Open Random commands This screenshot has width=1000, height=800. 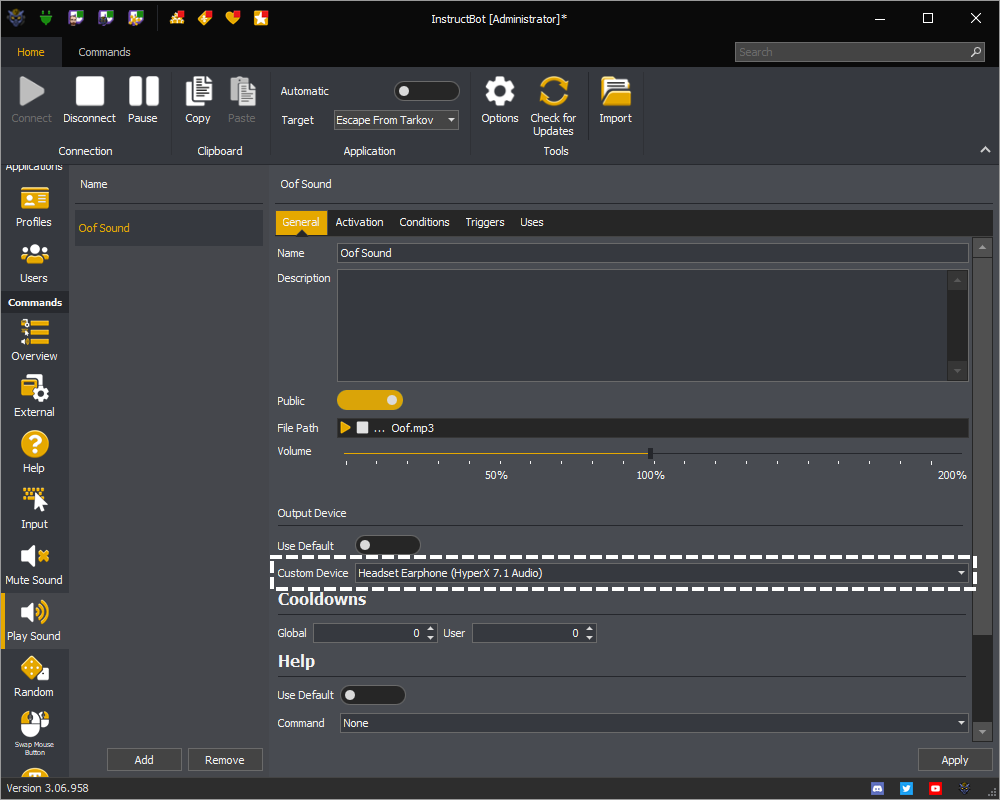point(34,676)
